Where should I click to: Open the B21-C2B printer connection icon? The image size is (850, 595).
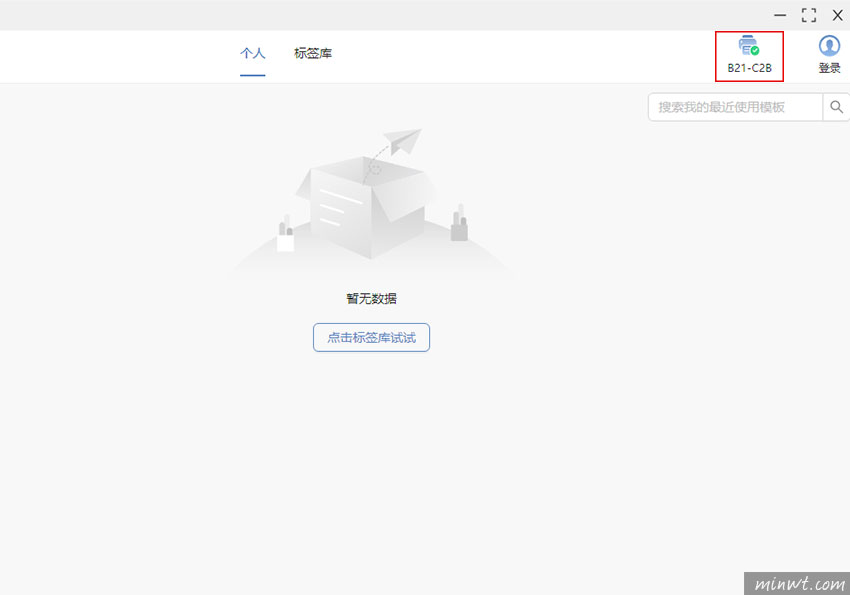pyautogui.click(x=749, y=46)
